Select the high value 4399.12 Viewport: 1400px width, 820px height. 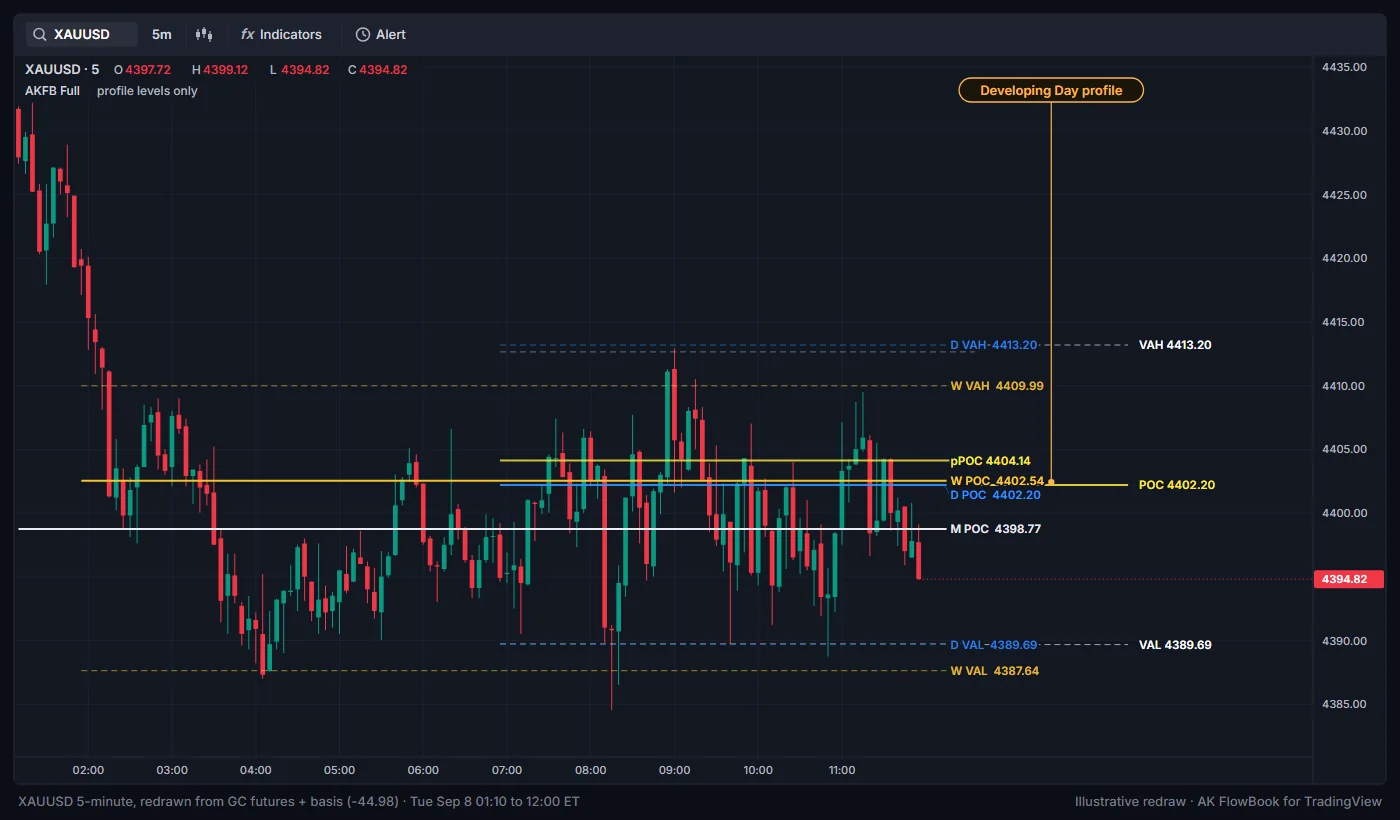225,70
